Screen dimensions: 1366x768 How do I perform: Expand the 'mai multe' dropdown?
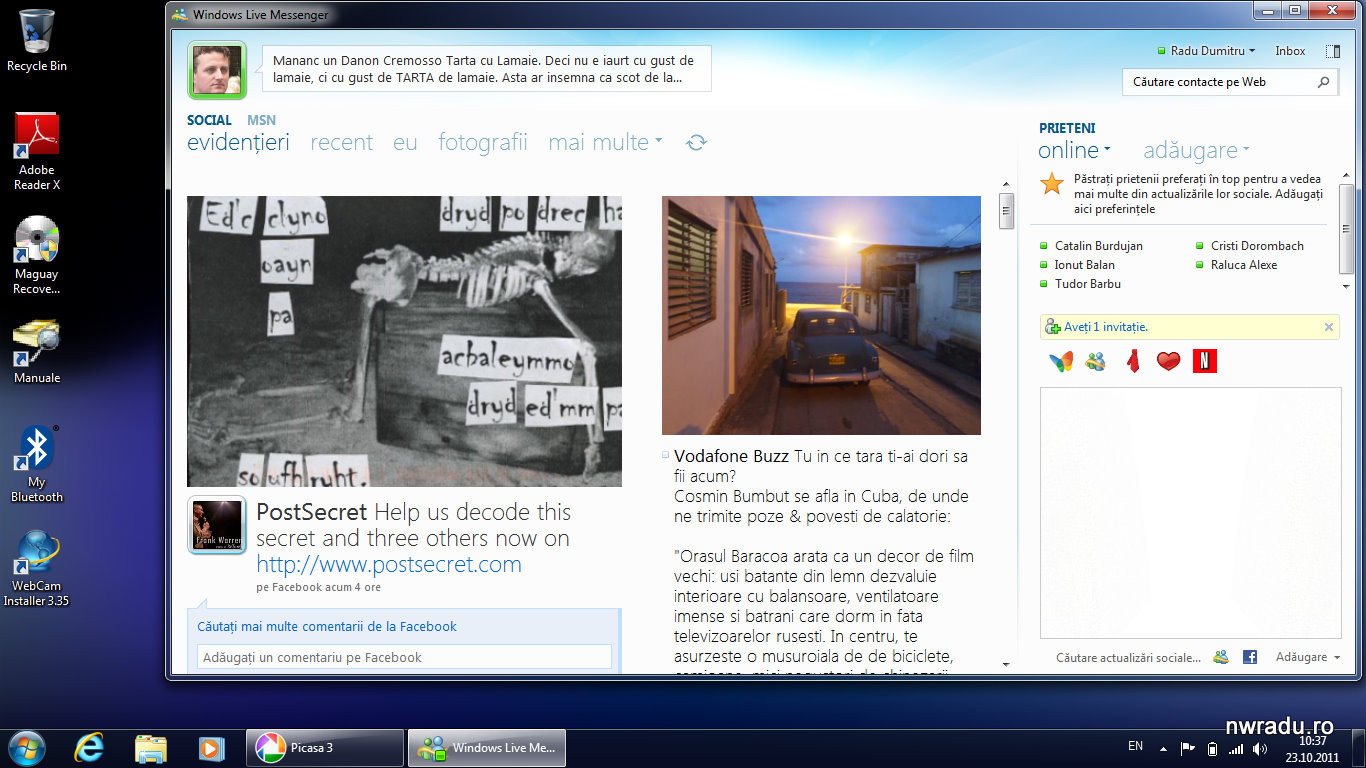coord(605,143)
